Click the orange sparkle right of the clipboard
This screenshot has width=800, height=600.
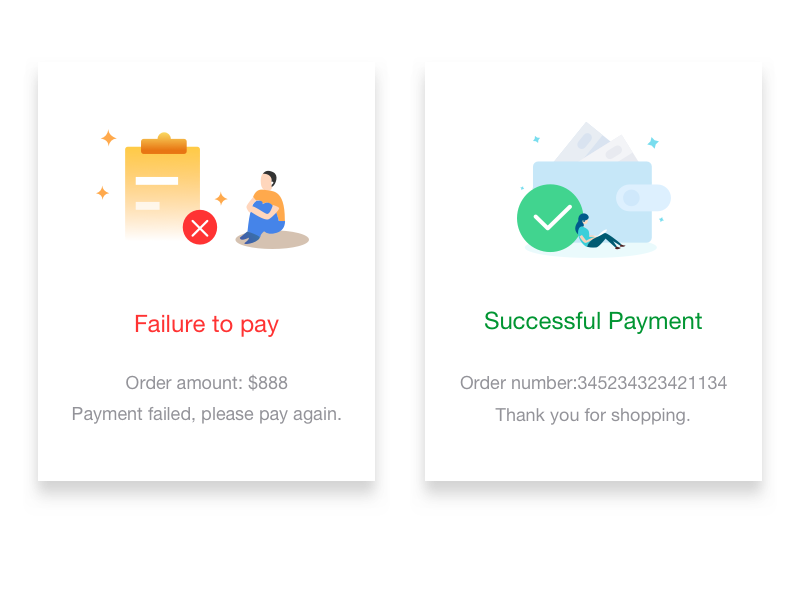point(221,198)
